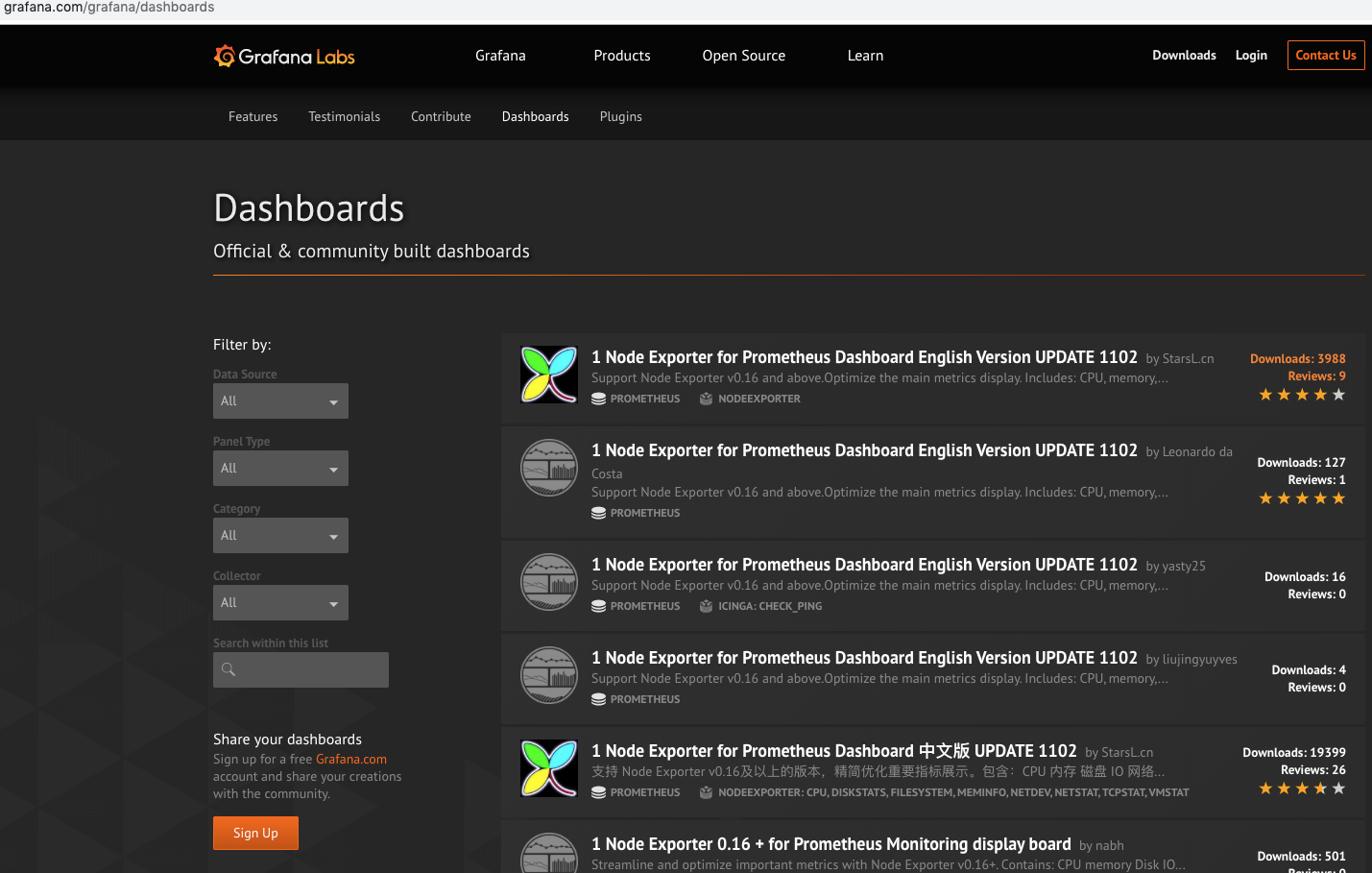Image resolution: width=1372 pixels, height=873 pixels.
Task: Click 'by nabh' author text
Action: coord(1101,845)
